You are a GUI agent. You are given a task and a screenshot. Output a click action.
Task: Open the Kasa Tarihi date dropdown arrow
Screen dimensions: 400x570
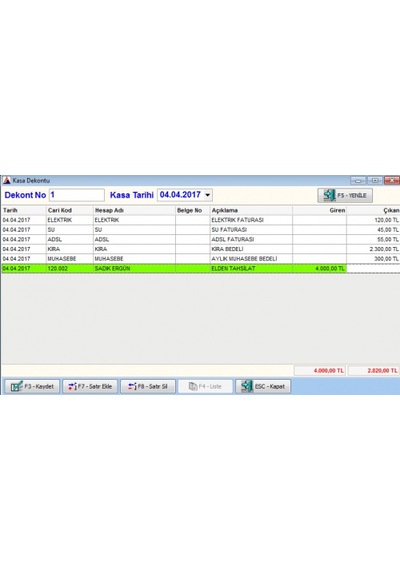point(208,195)
